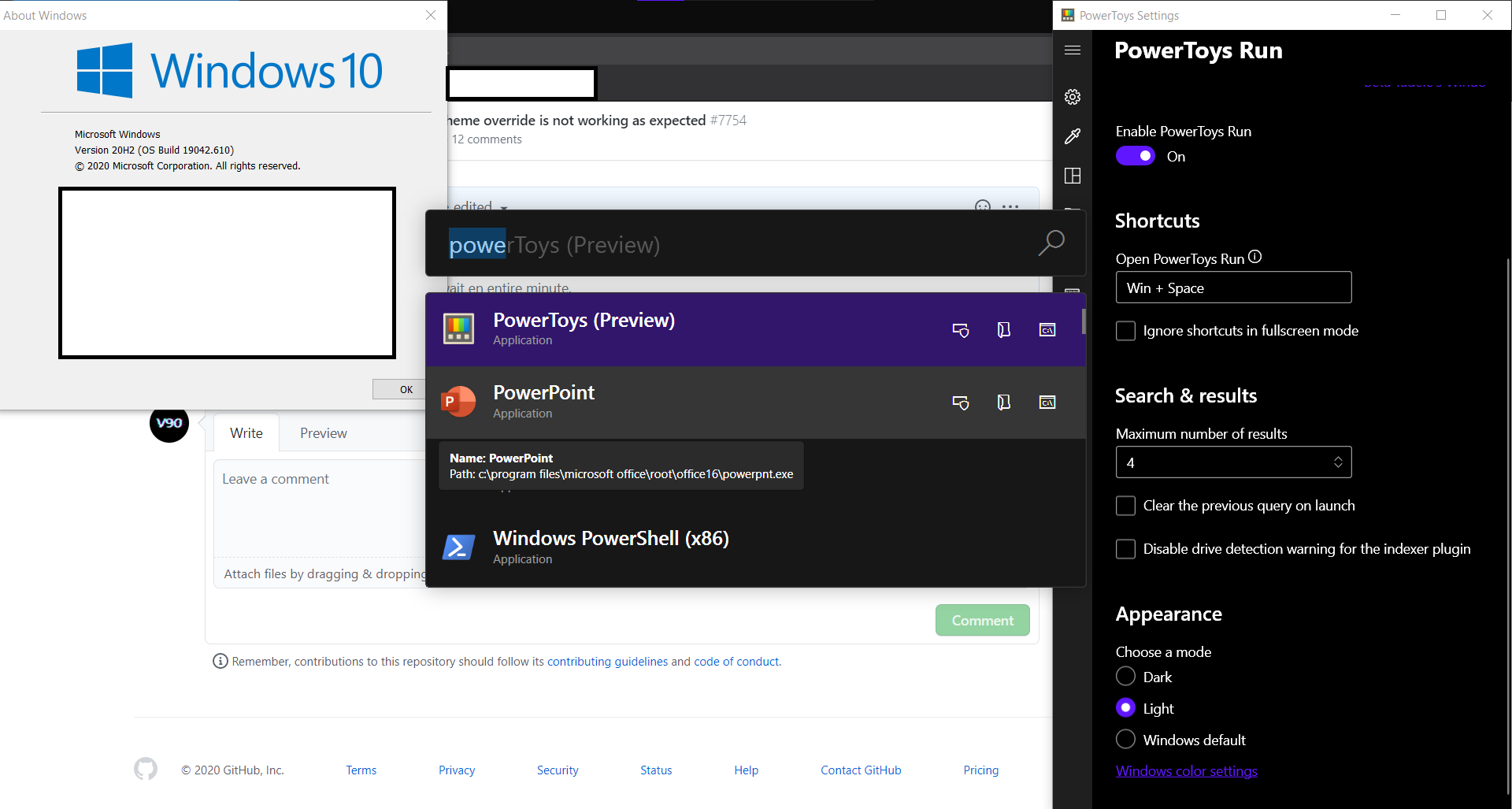Open PowerPoint's containing folder
The height and width of the screenshot is (809, 1512).
[1003, 403]
